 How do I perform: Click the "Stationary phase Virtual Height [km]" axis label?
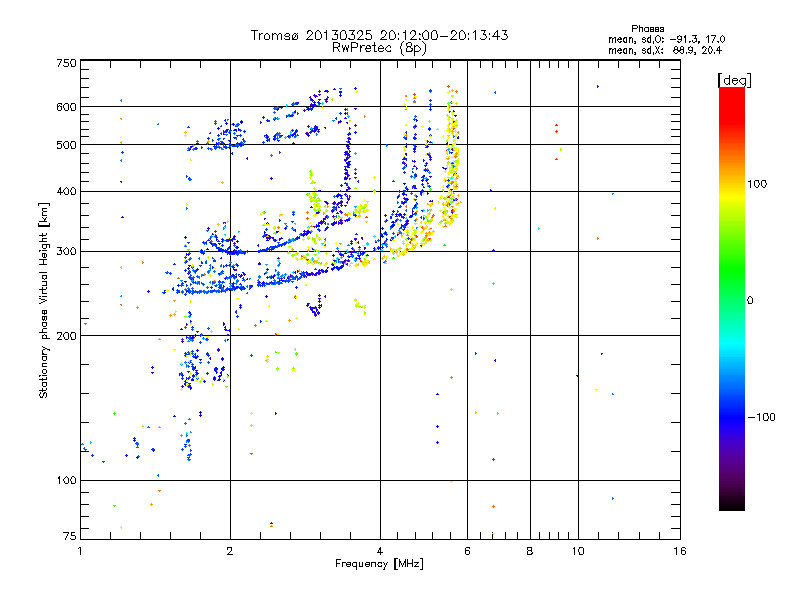point(44,300)
